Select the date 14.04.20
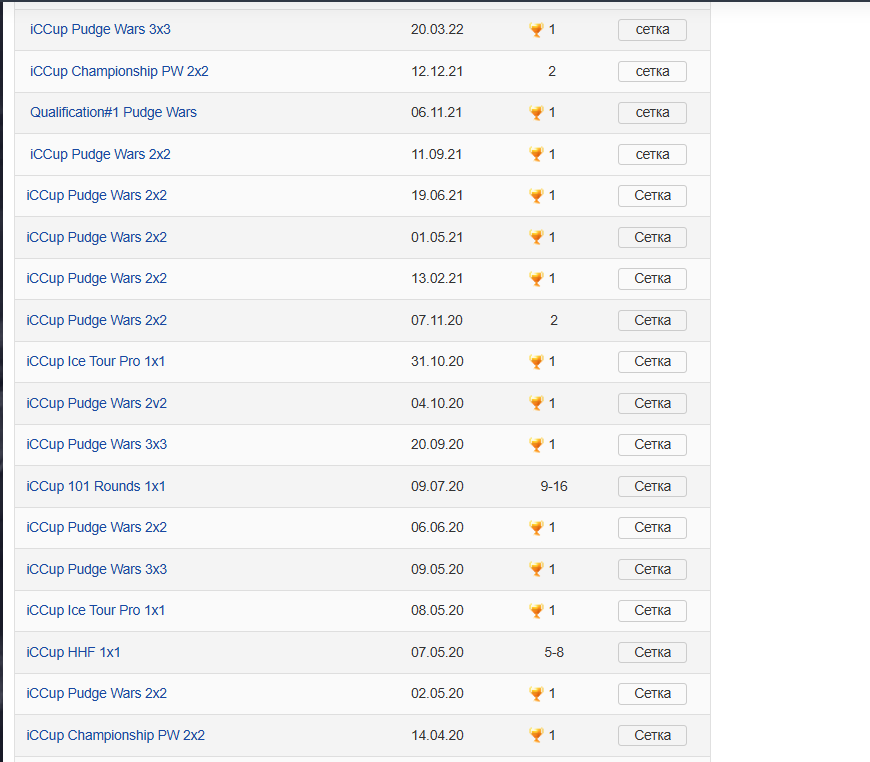 tap(437, 735)
